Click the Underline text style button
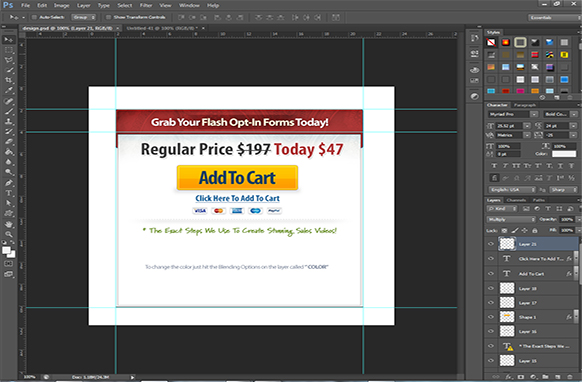The width and height of the screenshot is (582, 382). click(560, 166)
